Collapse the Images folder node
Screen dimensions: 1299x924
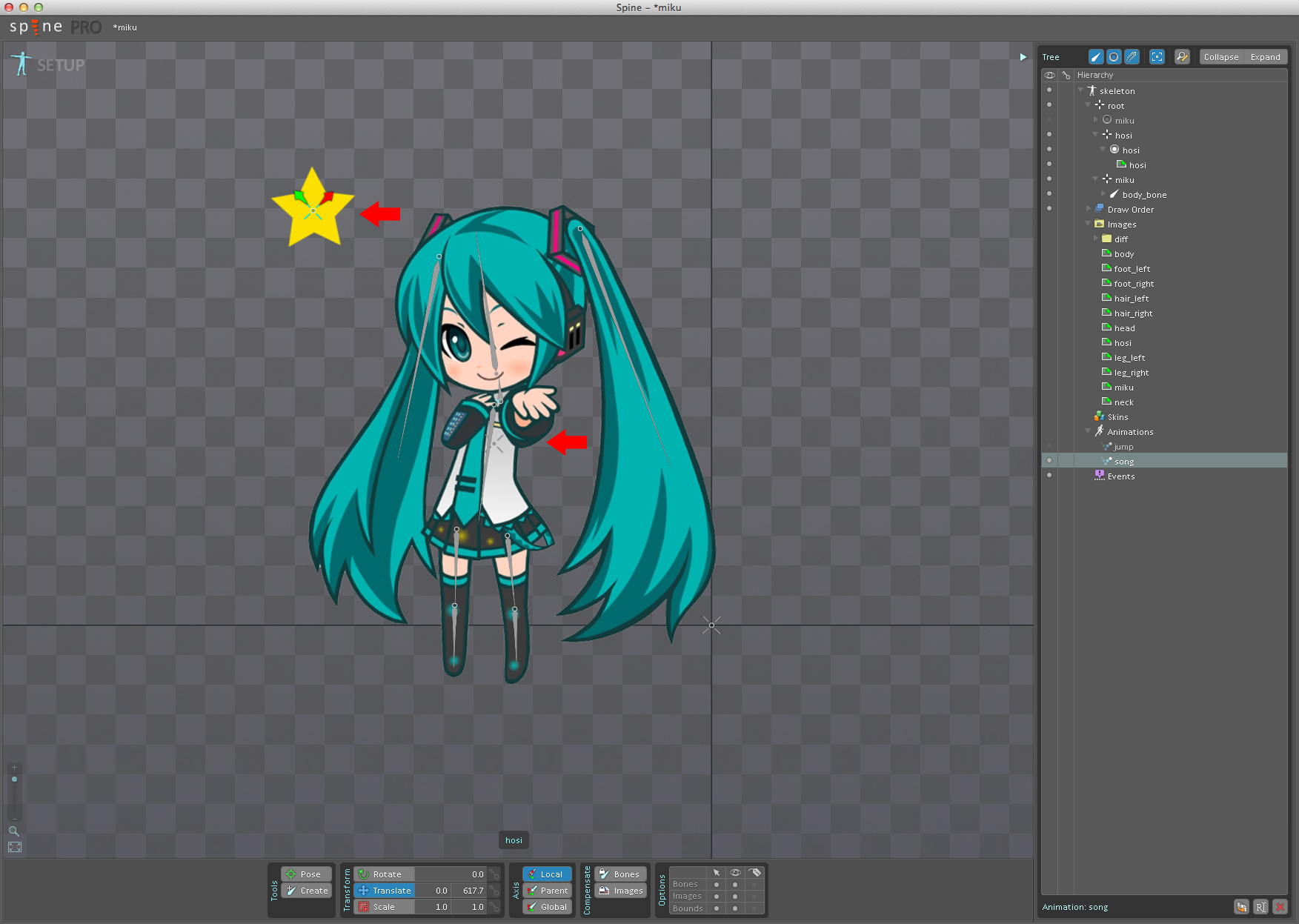click(x=1089, y=224)
